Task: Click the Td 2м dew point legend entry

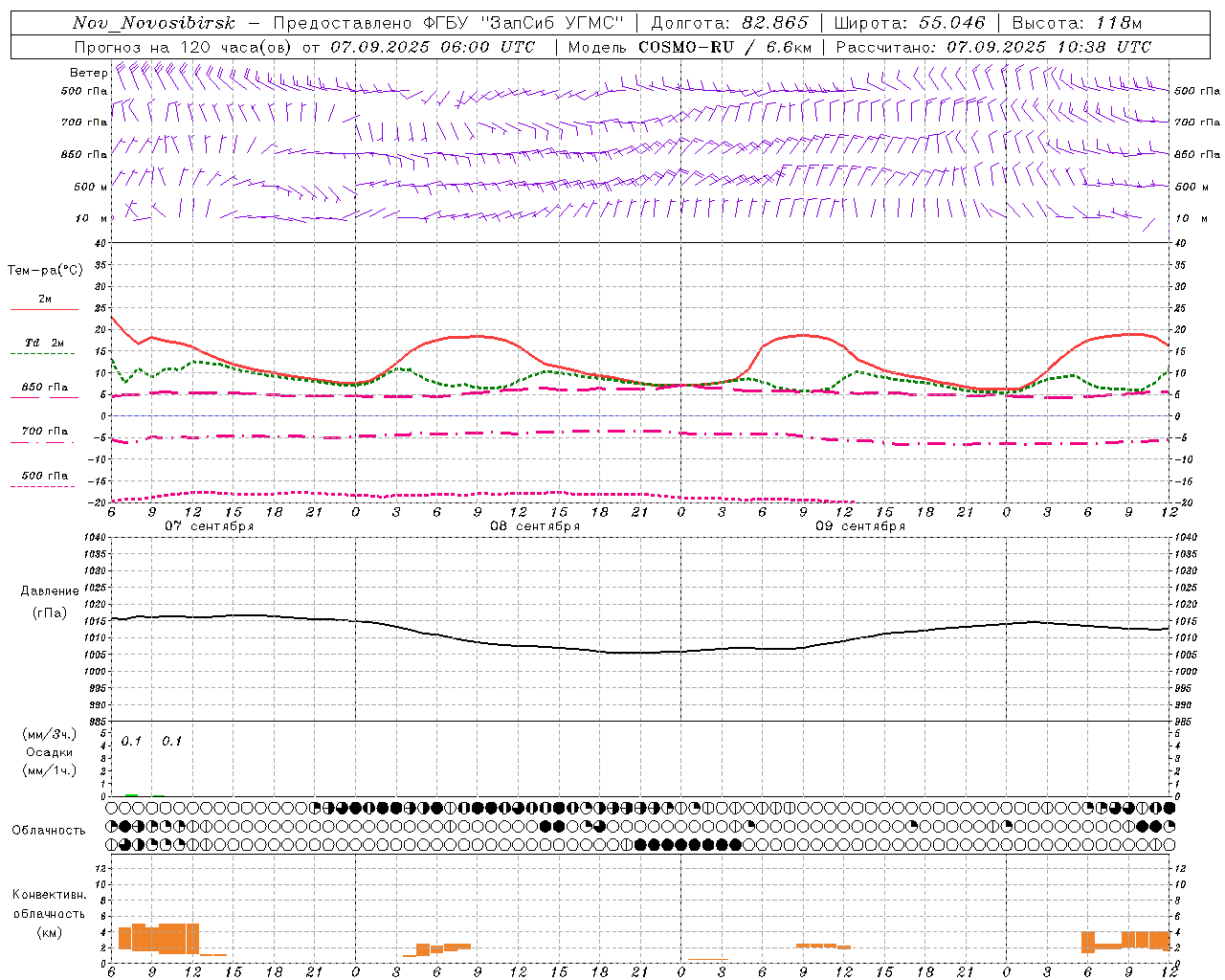Action: (44, 343)
